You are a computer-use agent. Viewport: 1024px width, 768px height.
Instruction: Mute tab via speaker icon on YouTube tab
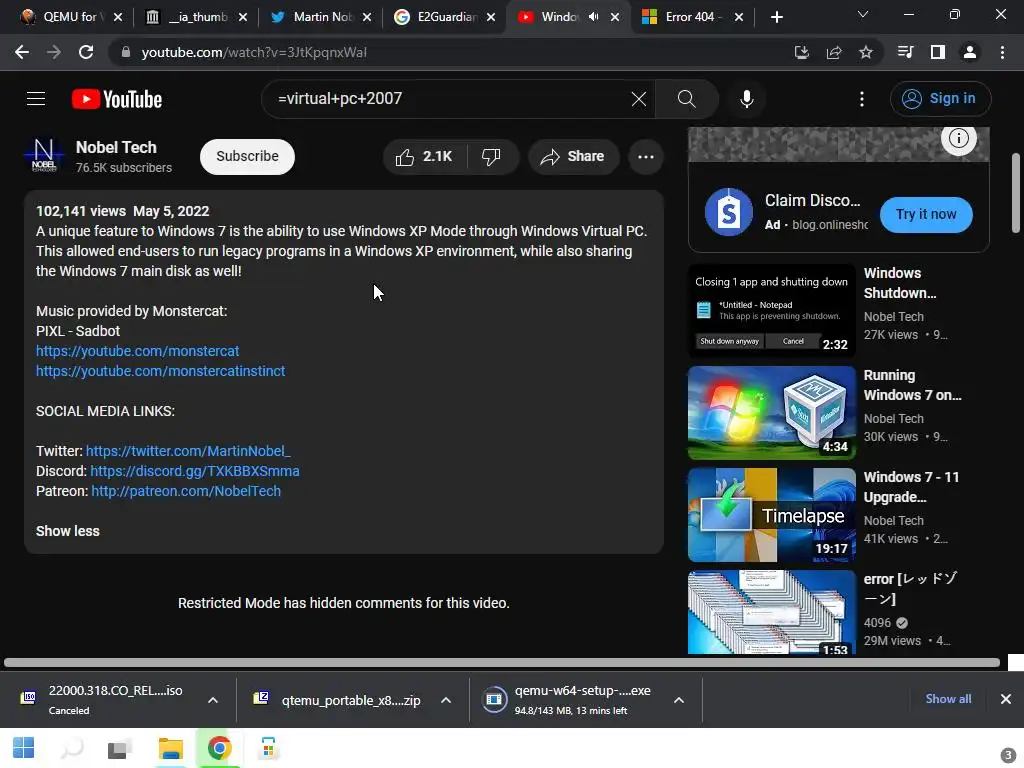coord(593,17)
